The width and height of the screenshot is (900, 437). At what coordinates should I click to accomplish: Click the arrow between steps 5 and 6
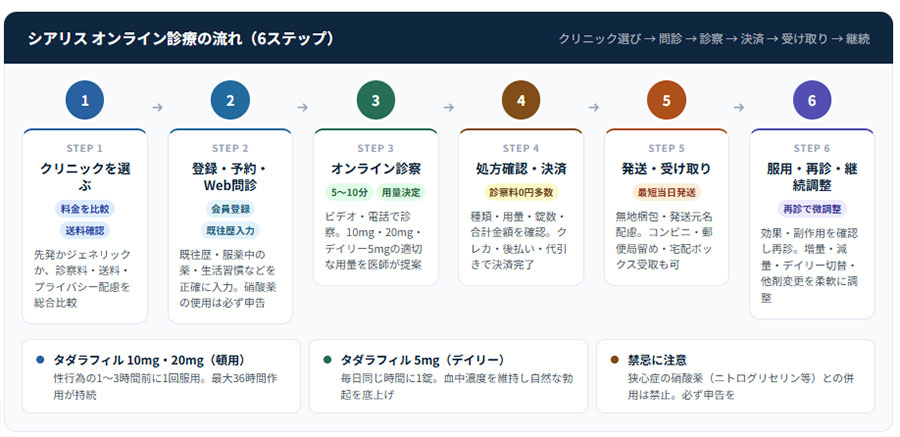click(739, 107)
